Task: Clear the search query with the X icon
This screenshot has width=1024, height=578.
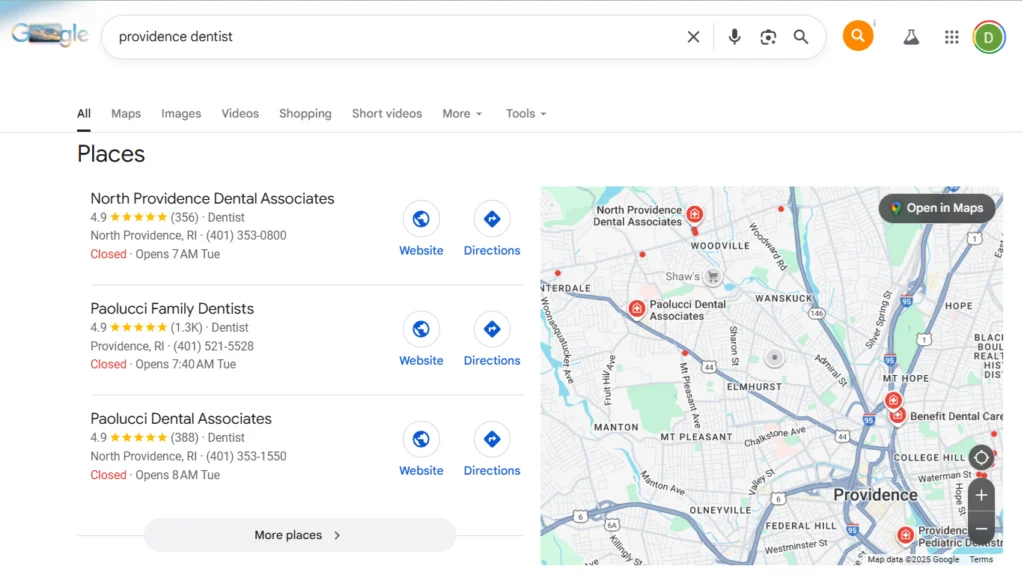Action: (x=694, y=36)
